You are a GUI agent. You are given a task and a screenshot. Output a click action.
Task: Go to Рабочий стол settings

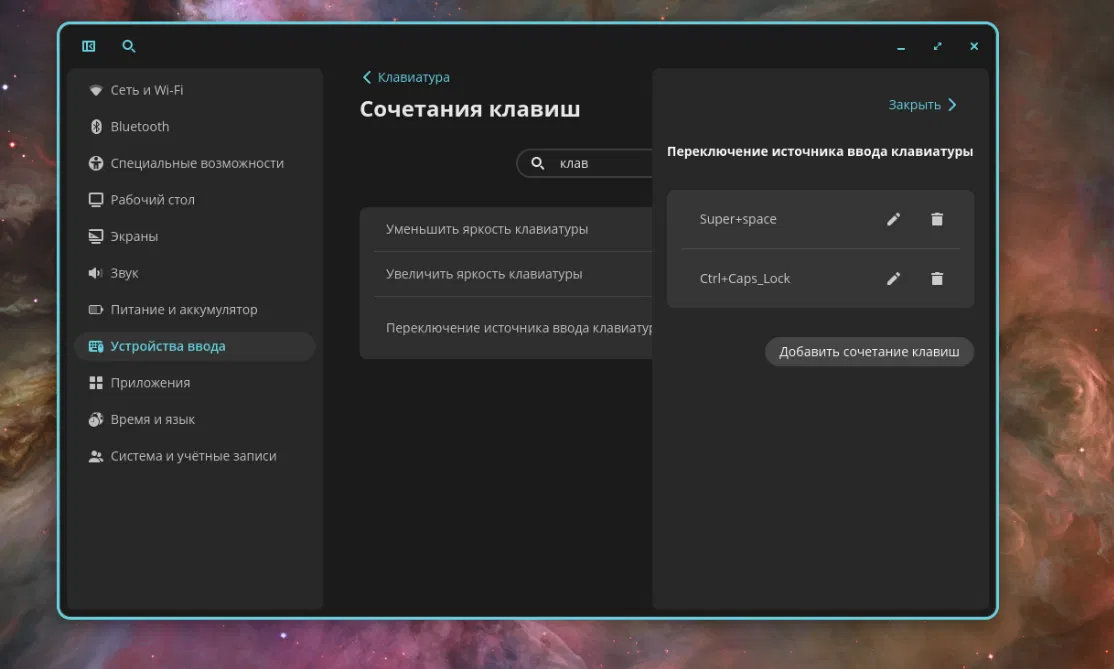click(195, 200)
